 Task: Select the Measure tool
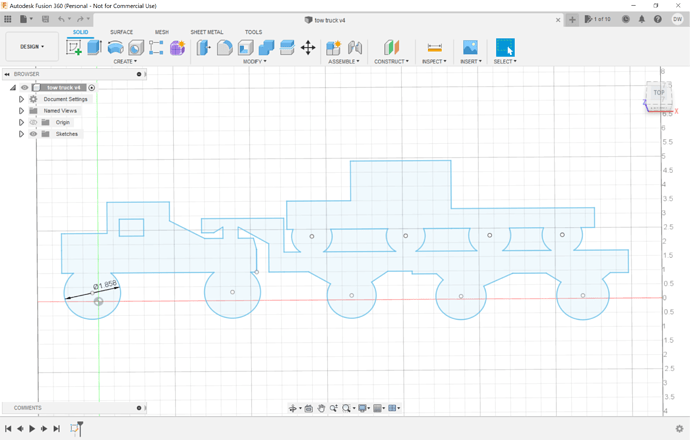tap(434, 48)
